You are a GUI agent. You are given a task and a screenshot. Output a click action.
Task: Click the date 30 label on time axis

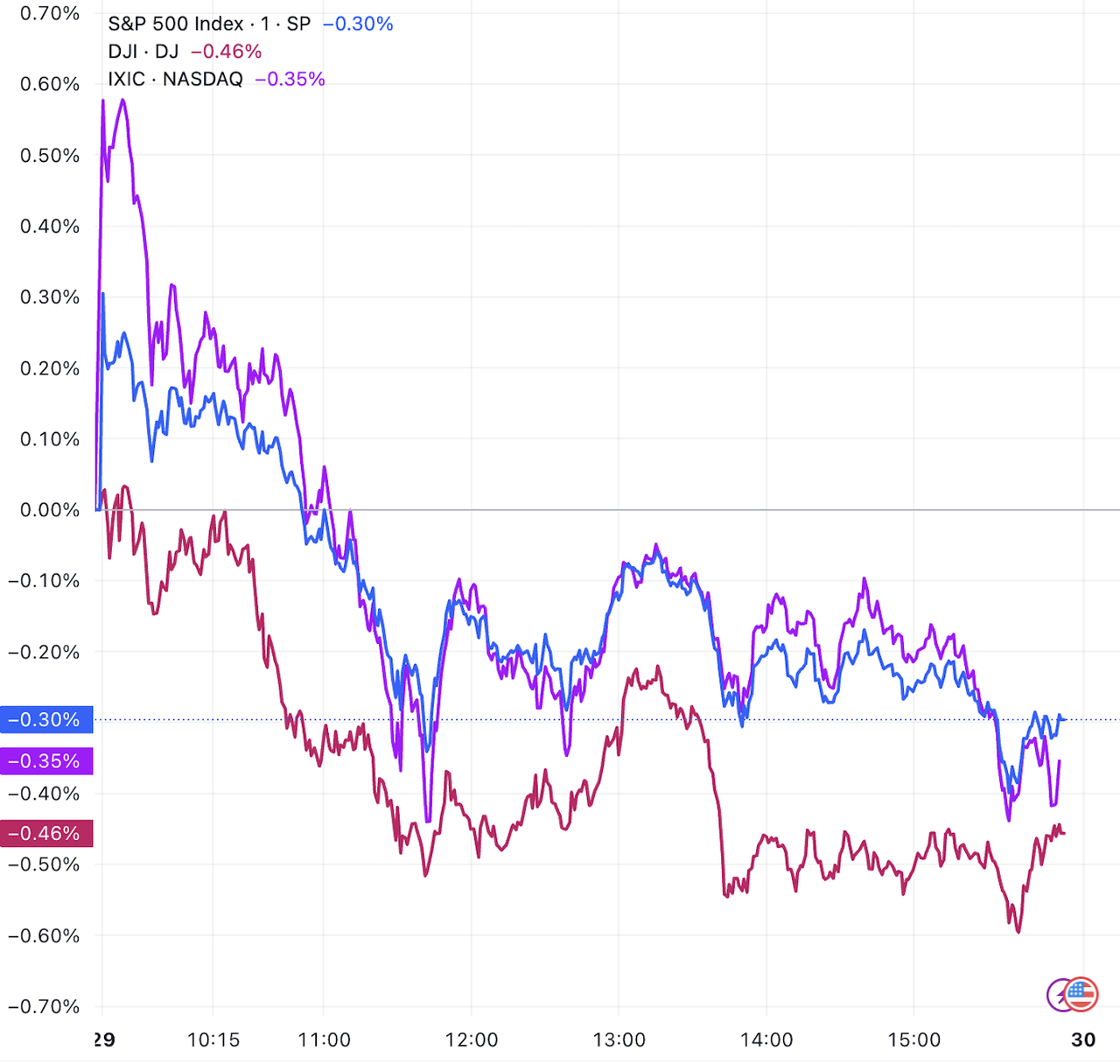click(1083, 1039)
